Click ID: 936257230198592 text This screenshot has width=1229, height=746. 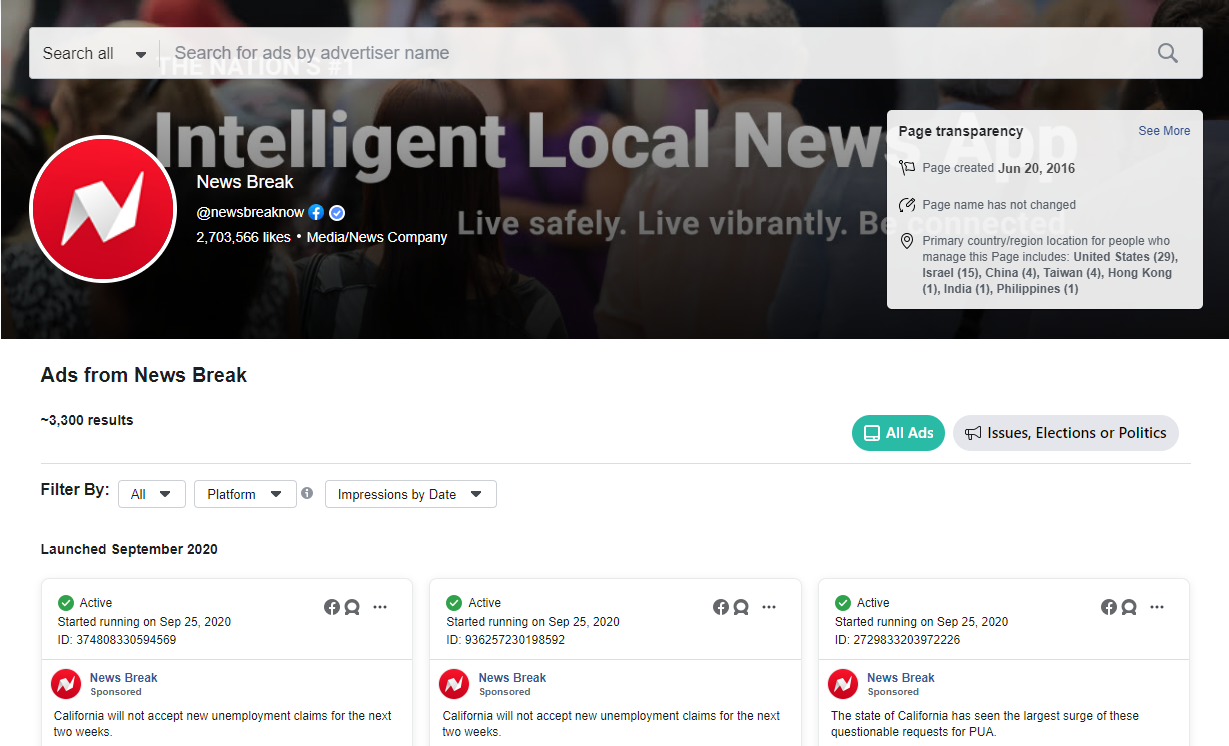coord(506,640)
